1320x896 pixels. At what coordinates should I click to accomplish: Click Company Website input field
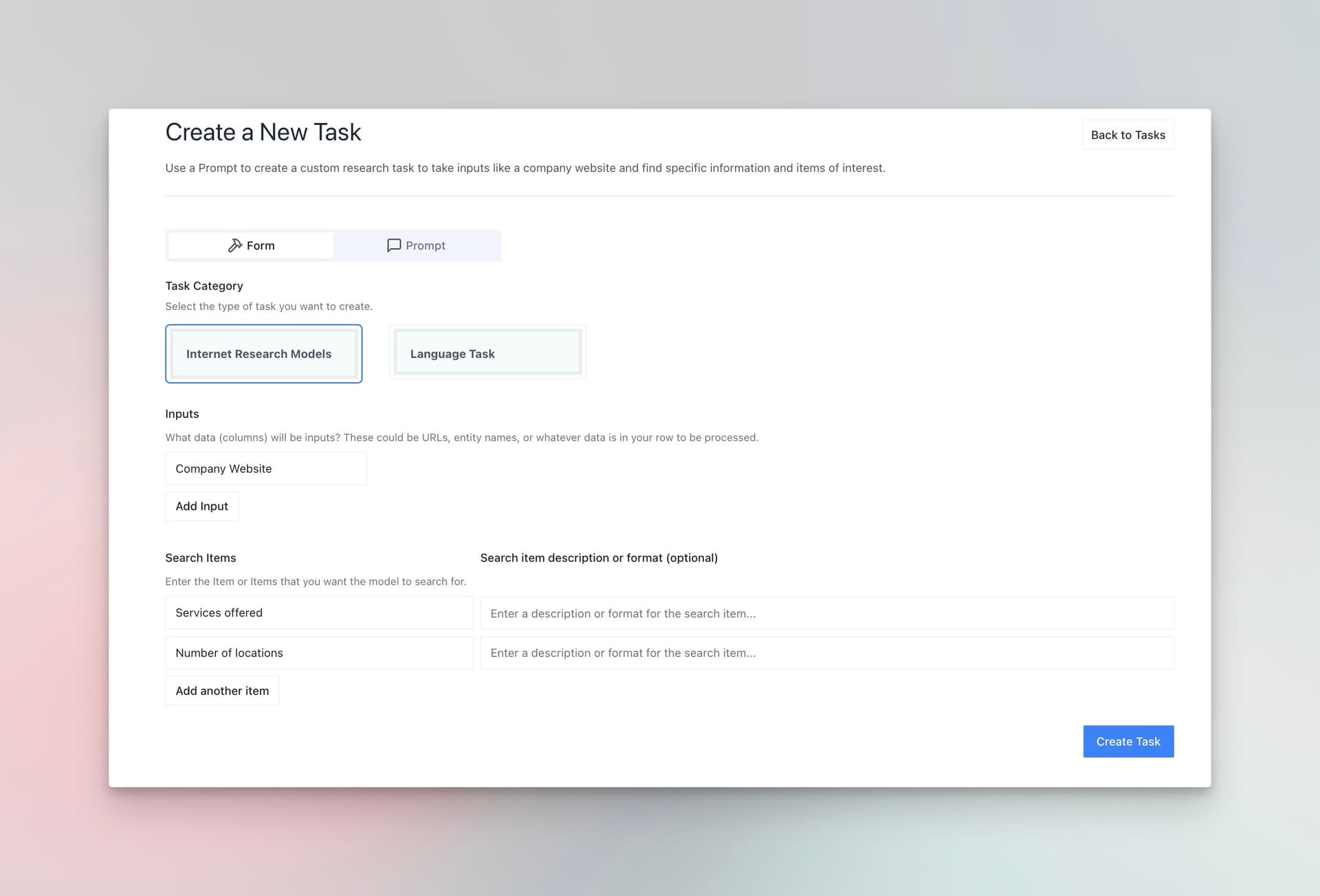(265, 468)
